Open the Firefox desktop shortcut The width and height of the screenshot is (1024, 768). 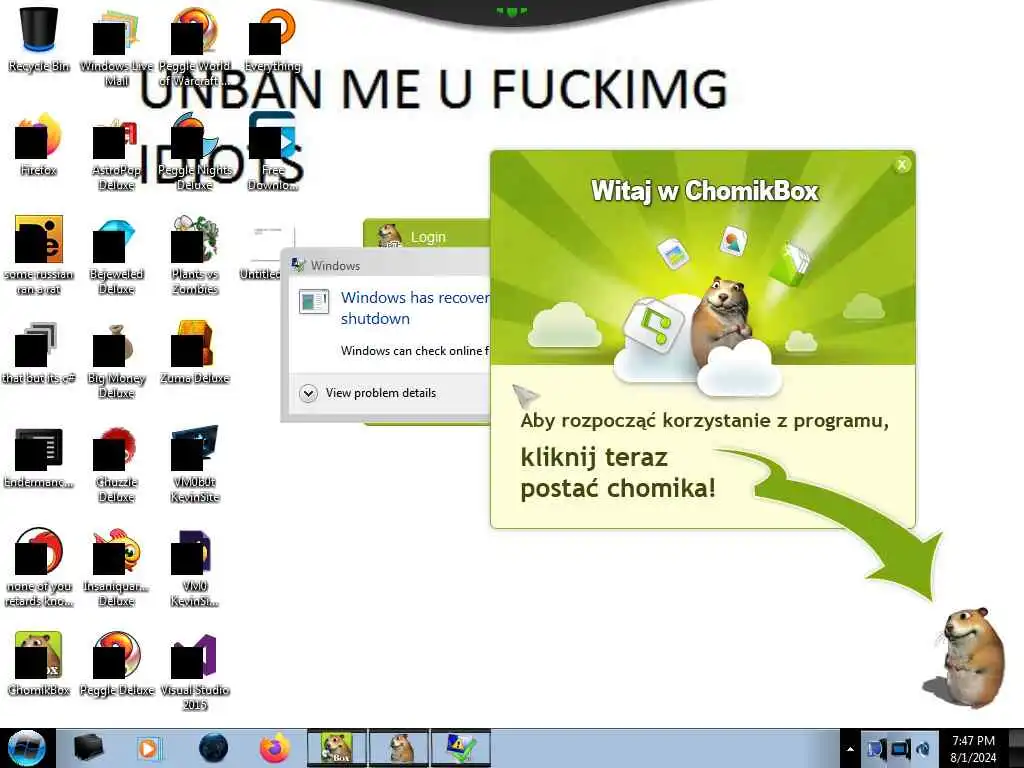click(x=39, y=144)
